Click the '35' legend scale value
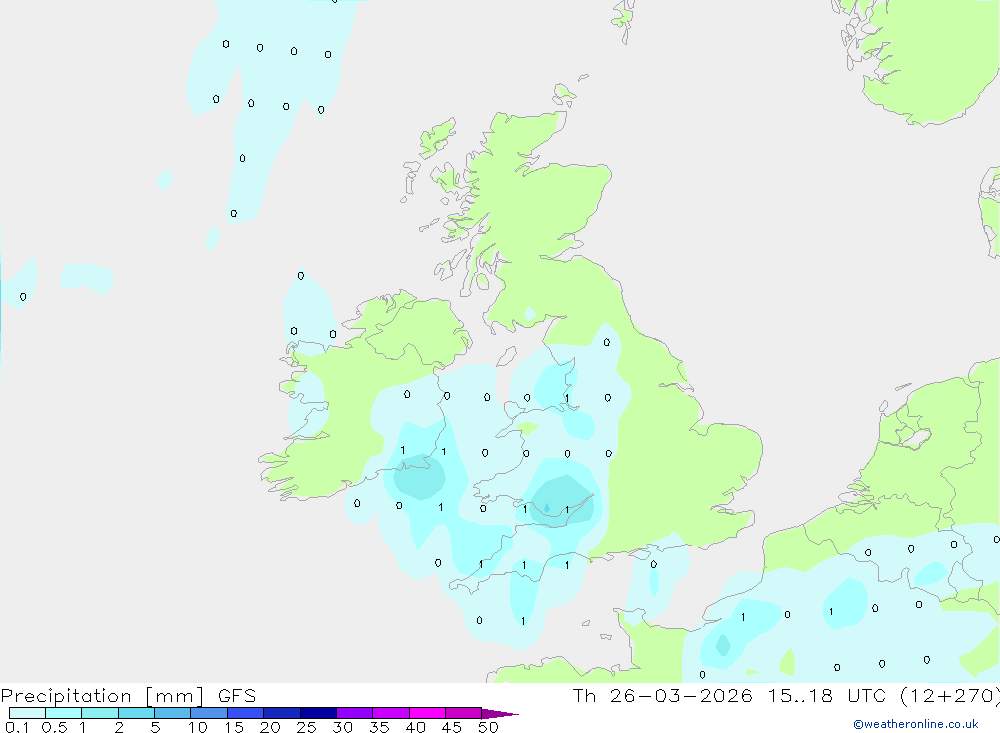The height and width of the screenshot is (733, 1000). [x=379, y=727]
